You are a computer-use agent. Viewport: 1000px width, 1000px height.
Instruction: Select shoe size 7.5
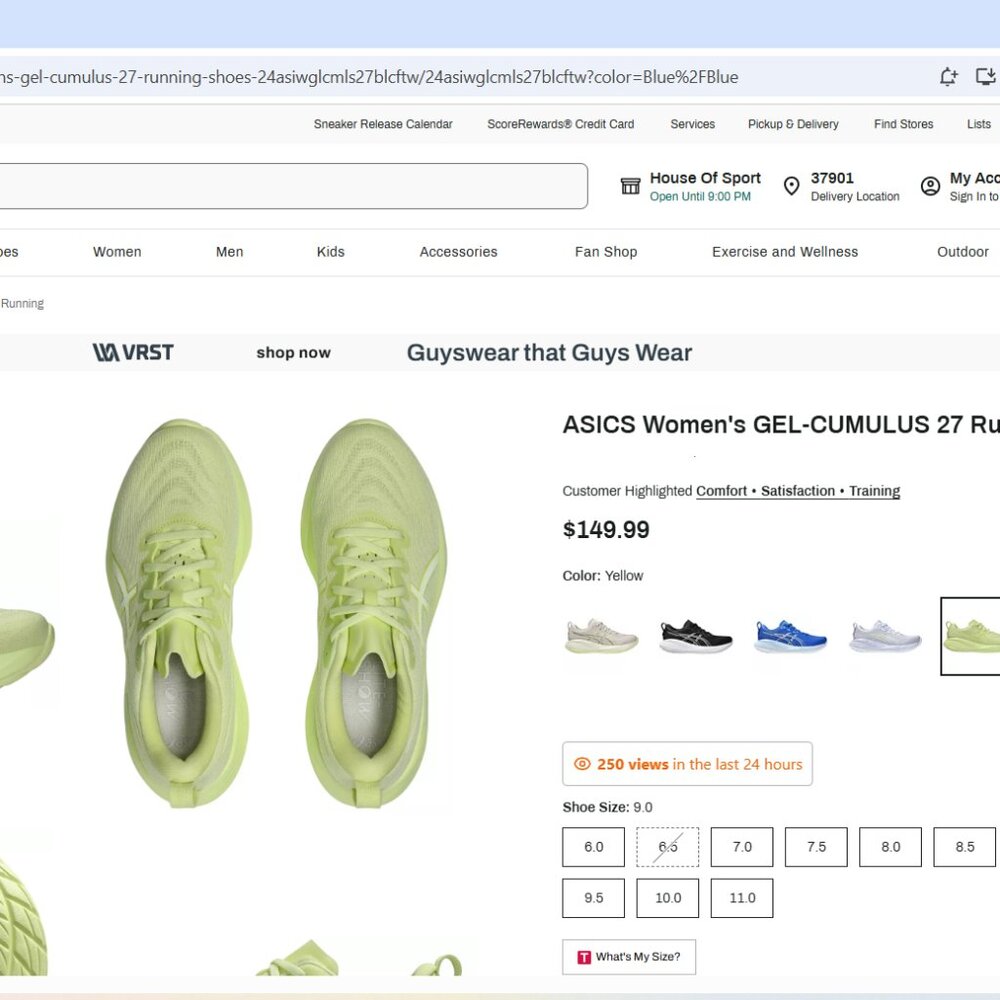pos(816,847)
